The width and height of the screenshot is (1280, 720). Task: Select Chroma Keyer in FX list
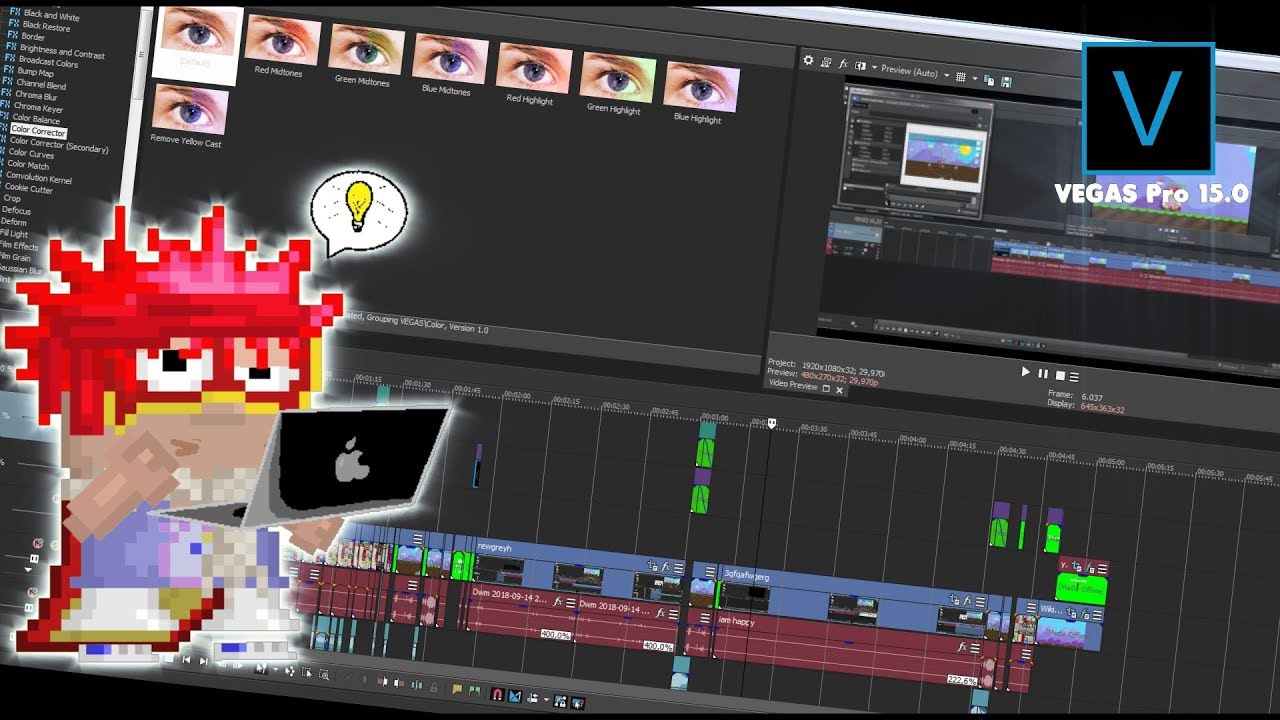(38, 107)
